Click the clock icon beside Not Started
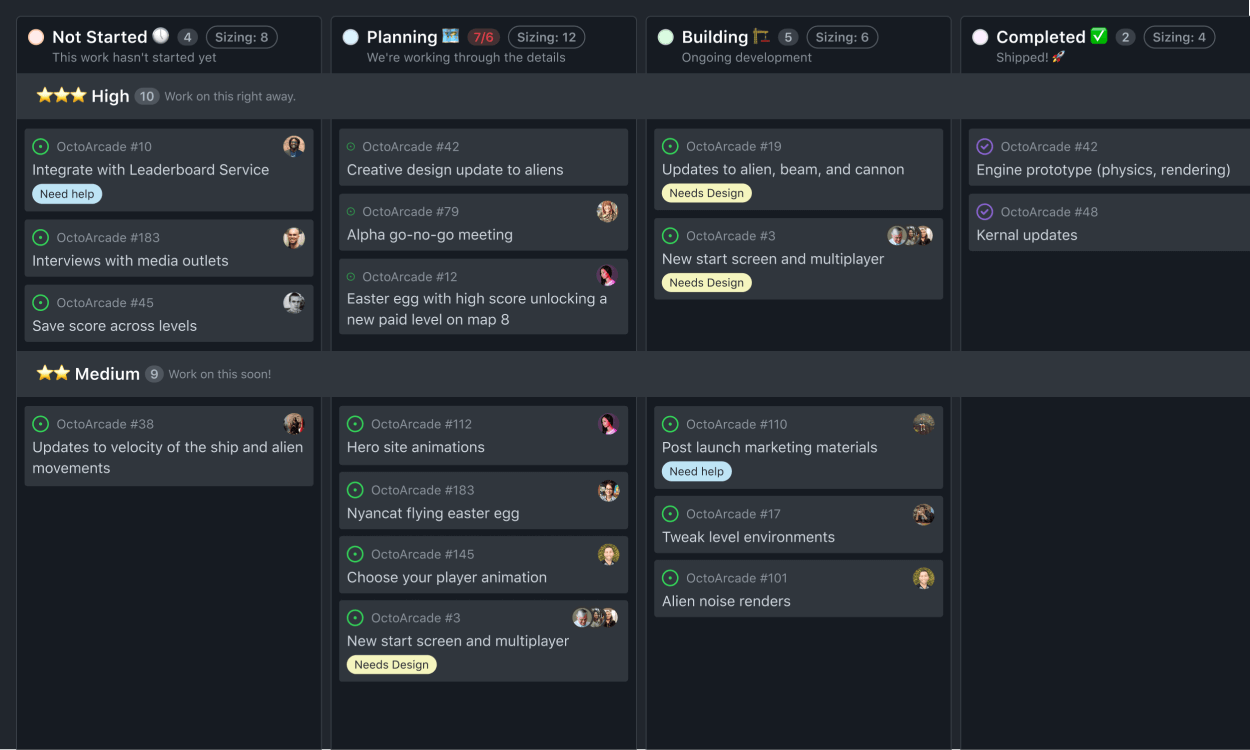Image resolution: width=1250 pixels, height=750 pixels. [x=158, y=36]
